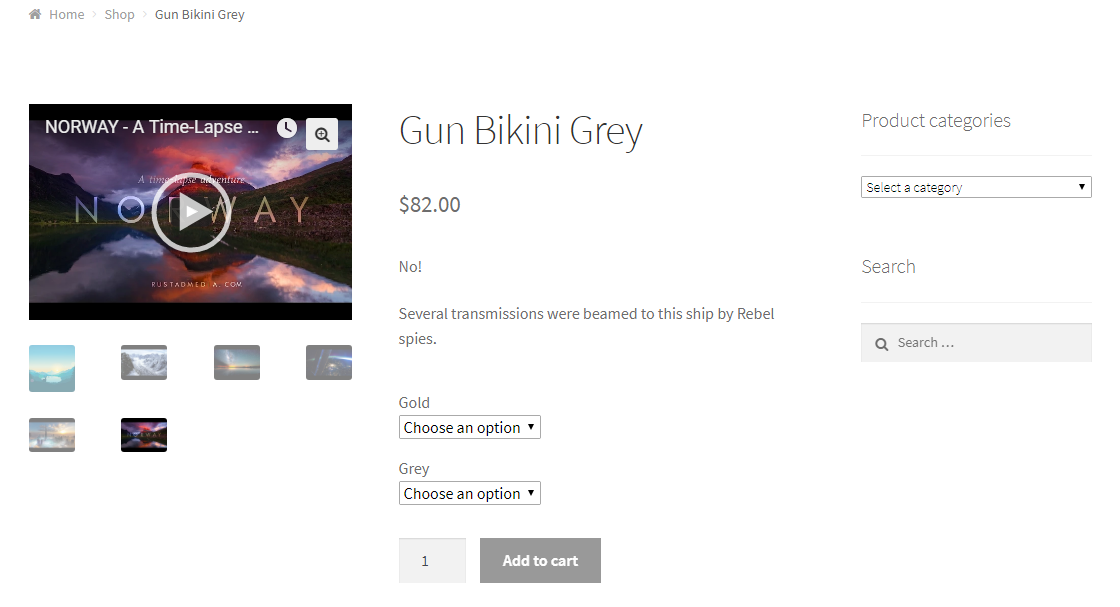Image resolution: width=1120 pixels, height=607 pixels.
Task: Click the Home icon in the breadcrumb
Action: [x=34, y=14]
